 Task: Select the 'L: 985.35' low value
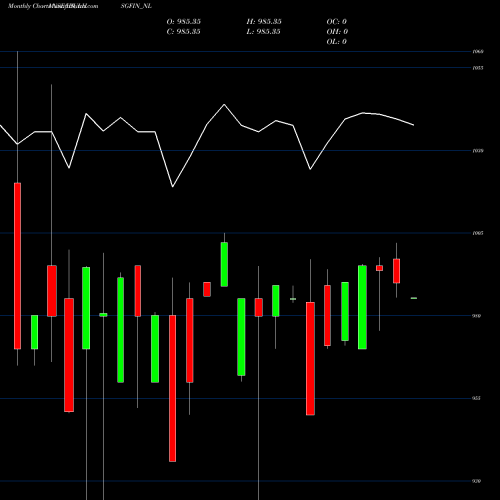point(263,32)
